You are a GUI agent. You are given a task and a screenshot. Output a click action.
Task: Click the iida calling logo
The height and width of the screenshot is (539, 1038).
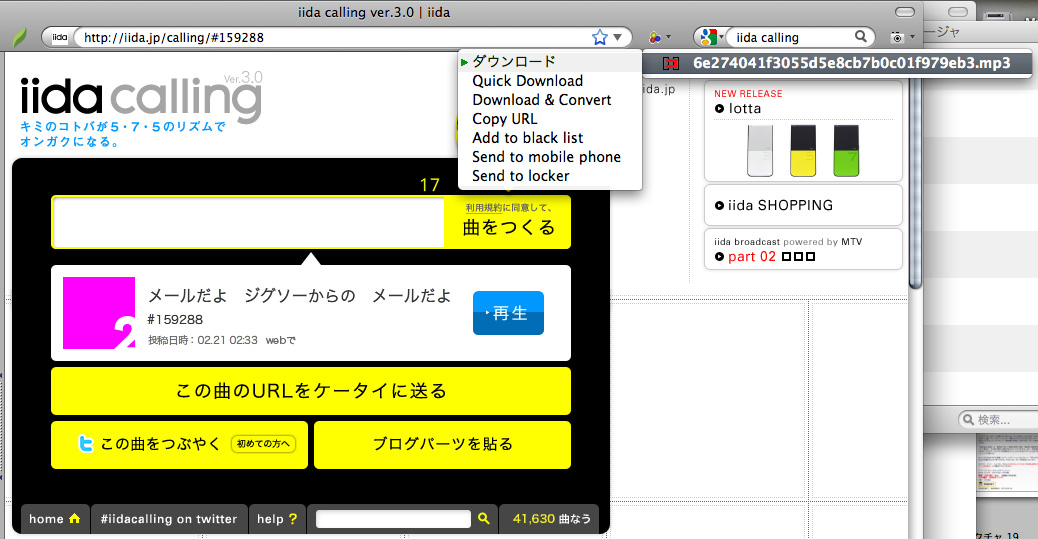(140, 98)
